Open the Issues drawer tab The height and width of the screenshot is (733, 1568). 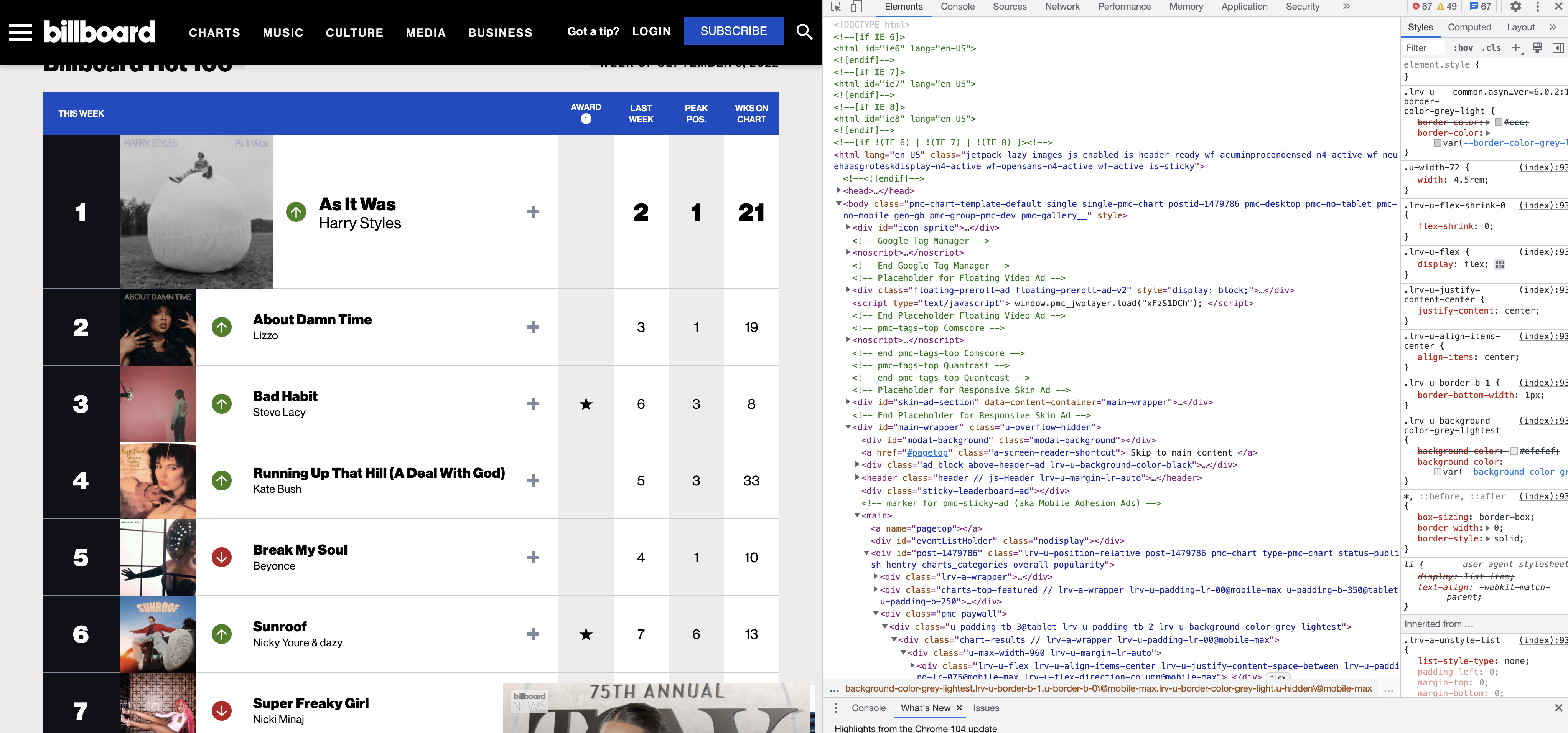tap(985, 708)
